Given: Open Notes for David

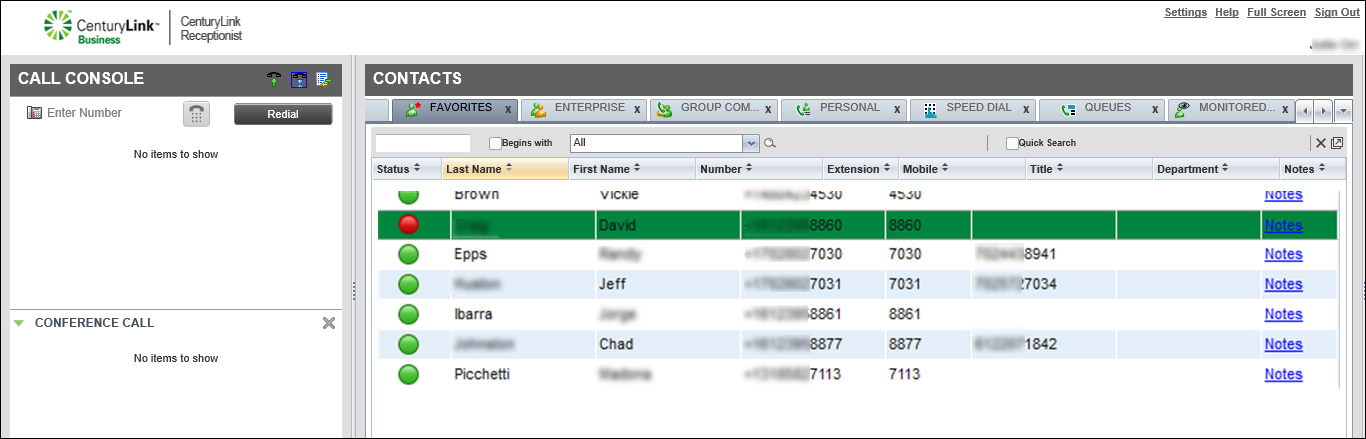Looking at the screenshot, I should (x=1283, y=225).
